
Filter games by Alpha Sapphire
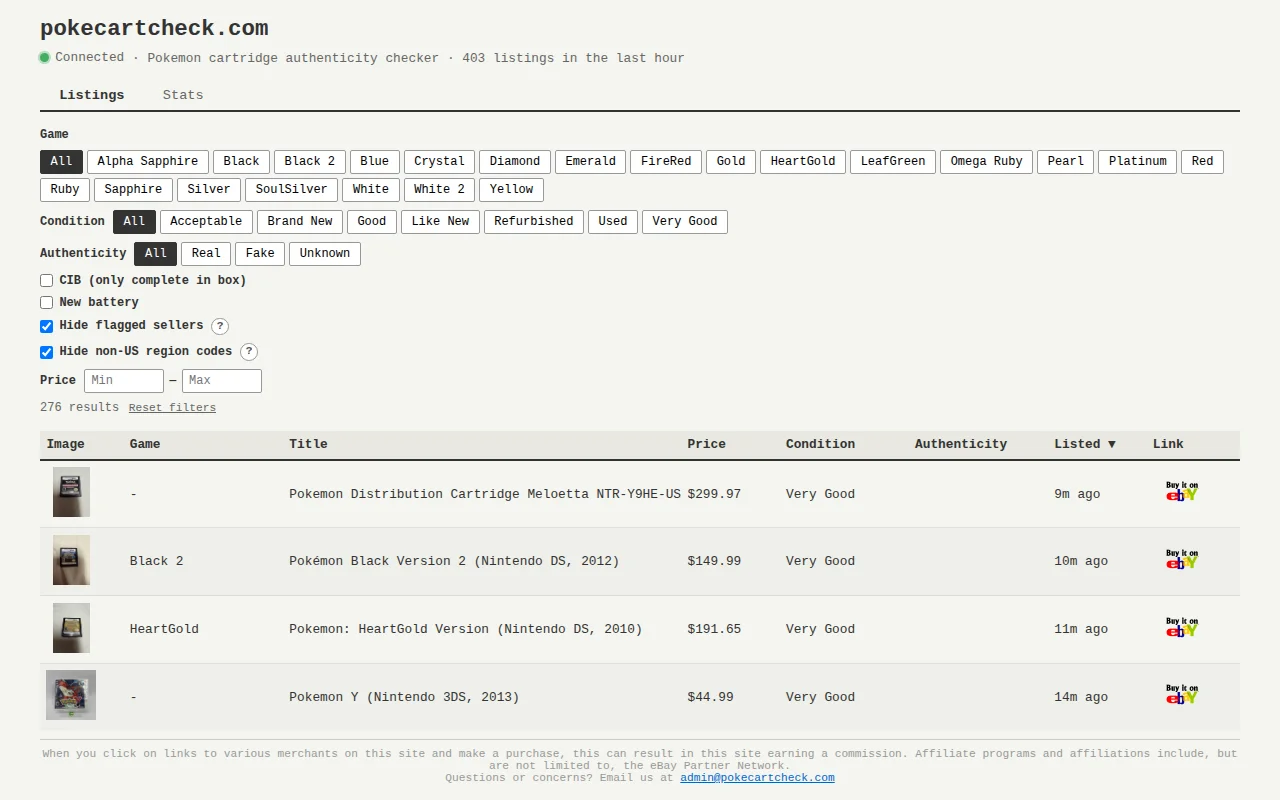click(148, 162)
